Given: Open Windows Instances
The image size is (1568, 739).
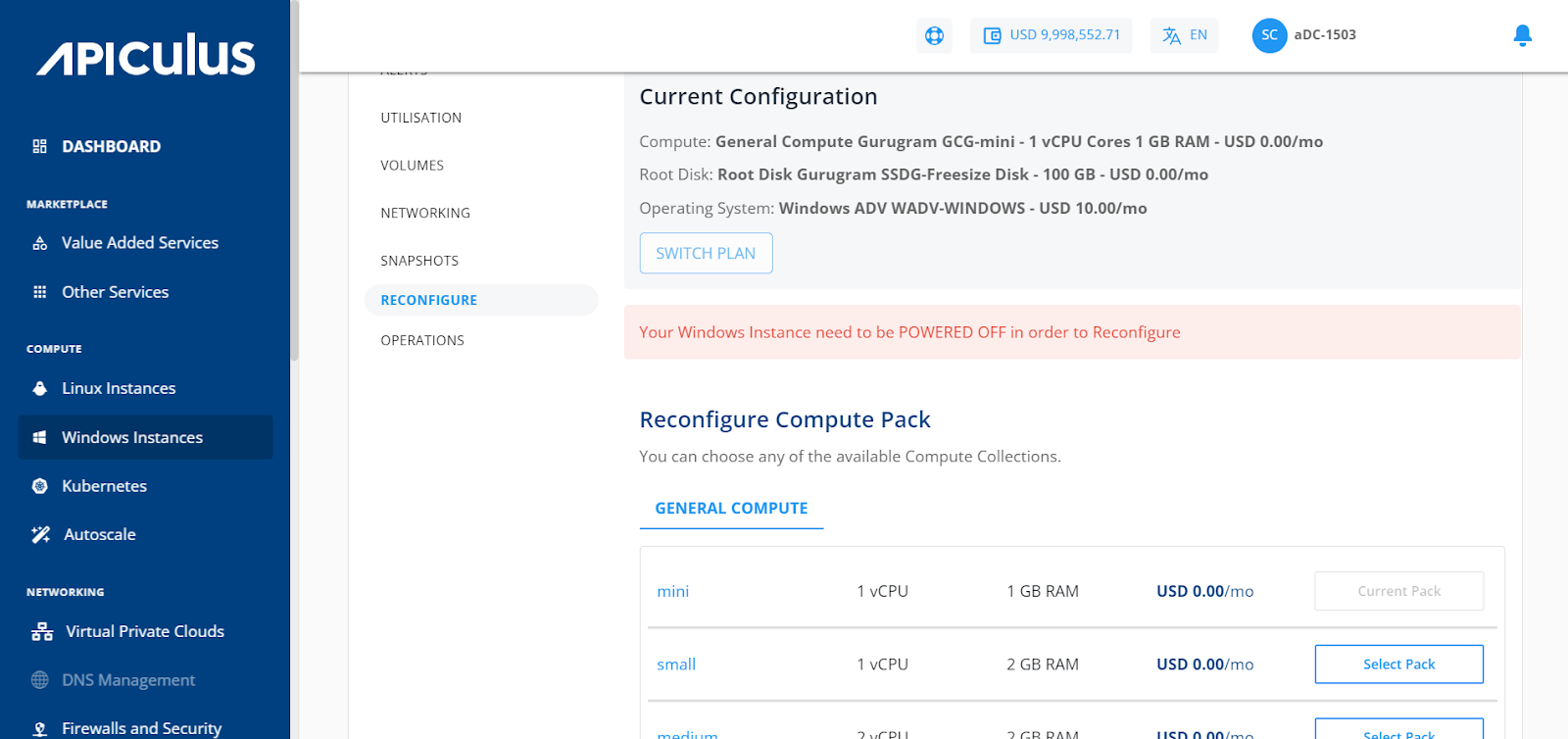Looking at the screenshot, I should [145, 437].
